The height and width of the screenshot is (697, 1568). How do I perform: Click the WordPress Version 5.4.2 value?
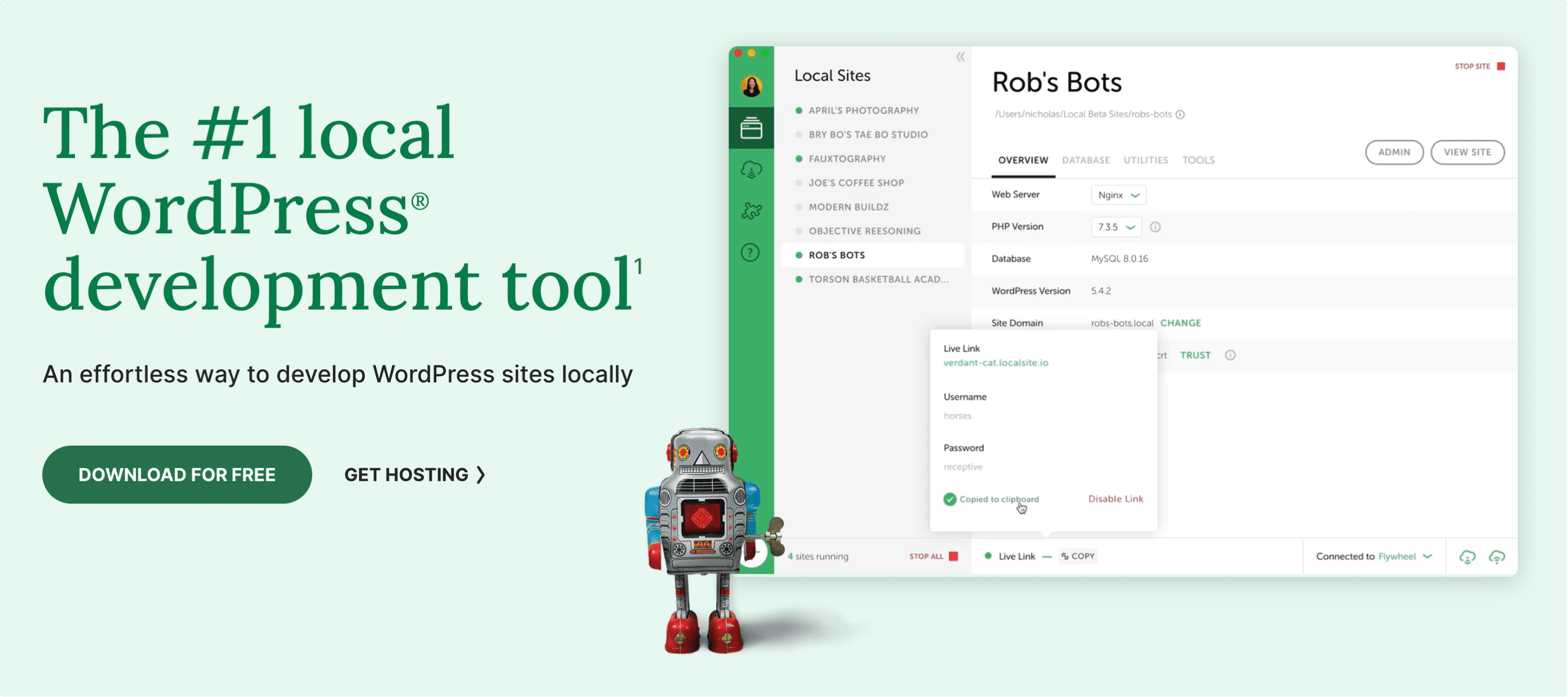1101,291
